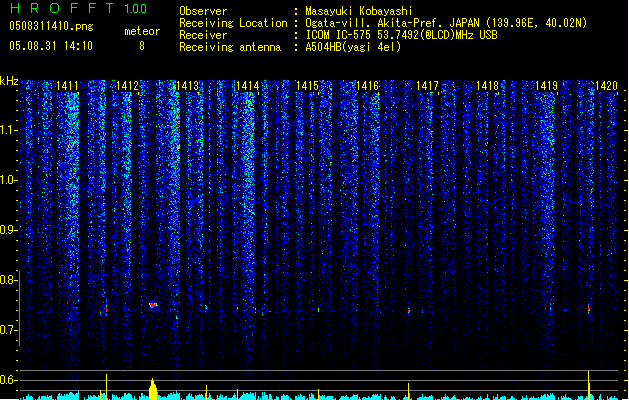This screenshot has width=629, height=400.
Task: Click the ICOM IC-575 receiver text
Action: coord(401,35)
